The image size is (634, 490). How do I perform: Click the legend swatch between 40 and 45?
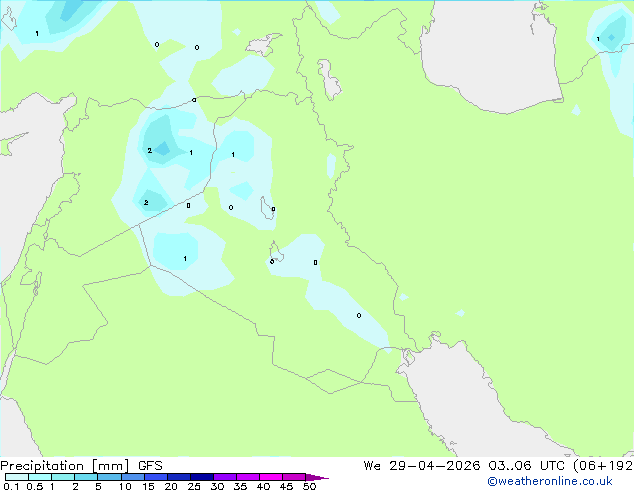coord(271,477)
